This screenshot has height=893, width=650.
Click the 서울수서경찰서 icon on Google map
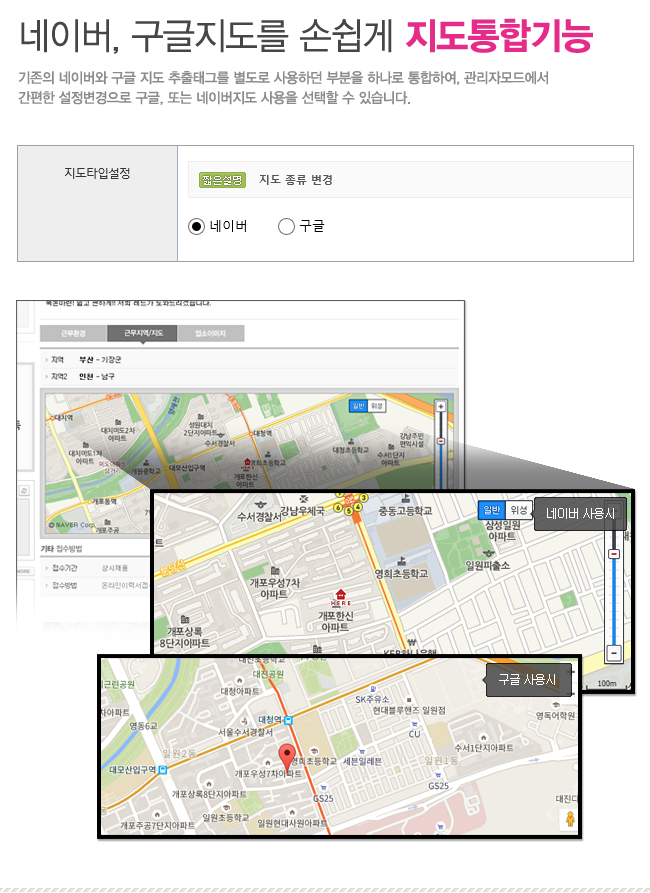pyautogui.click(x=244, y=722)
